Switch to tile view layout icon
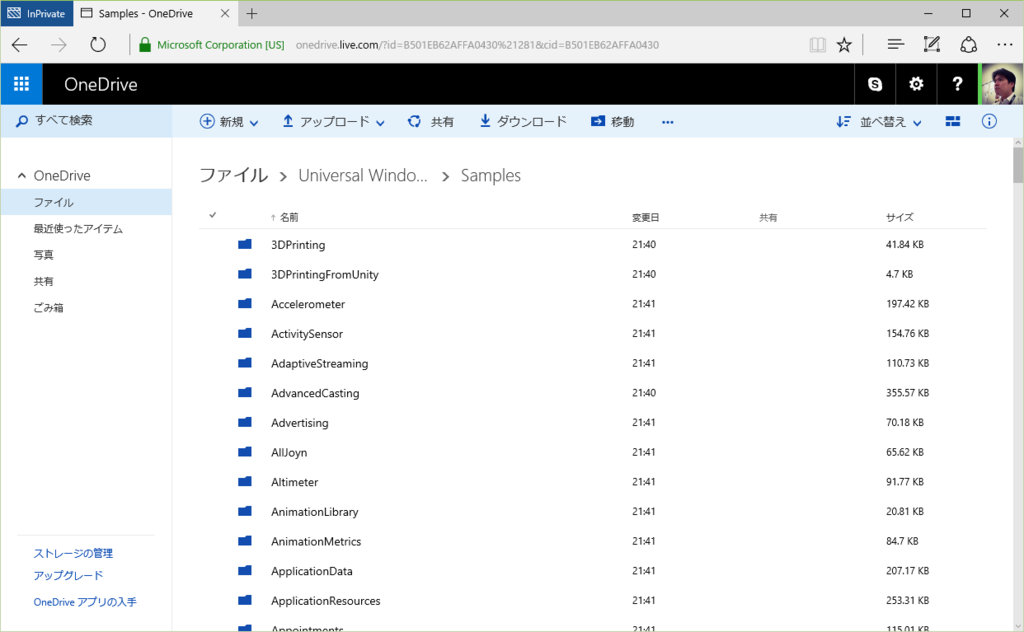This screenshot has height=632, width=1024. pos(953,121)
